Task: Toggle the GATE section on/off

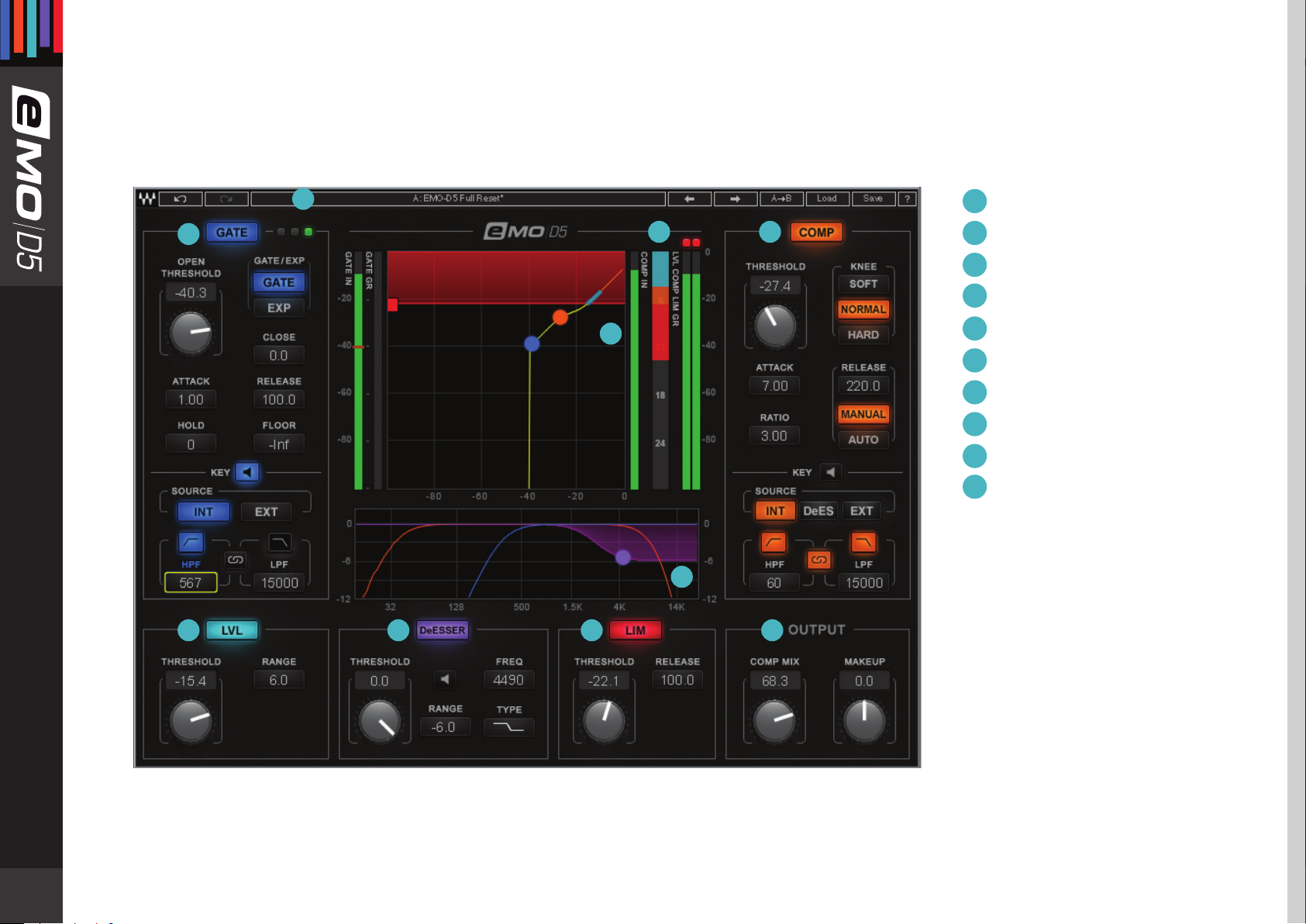Action: 232,233
